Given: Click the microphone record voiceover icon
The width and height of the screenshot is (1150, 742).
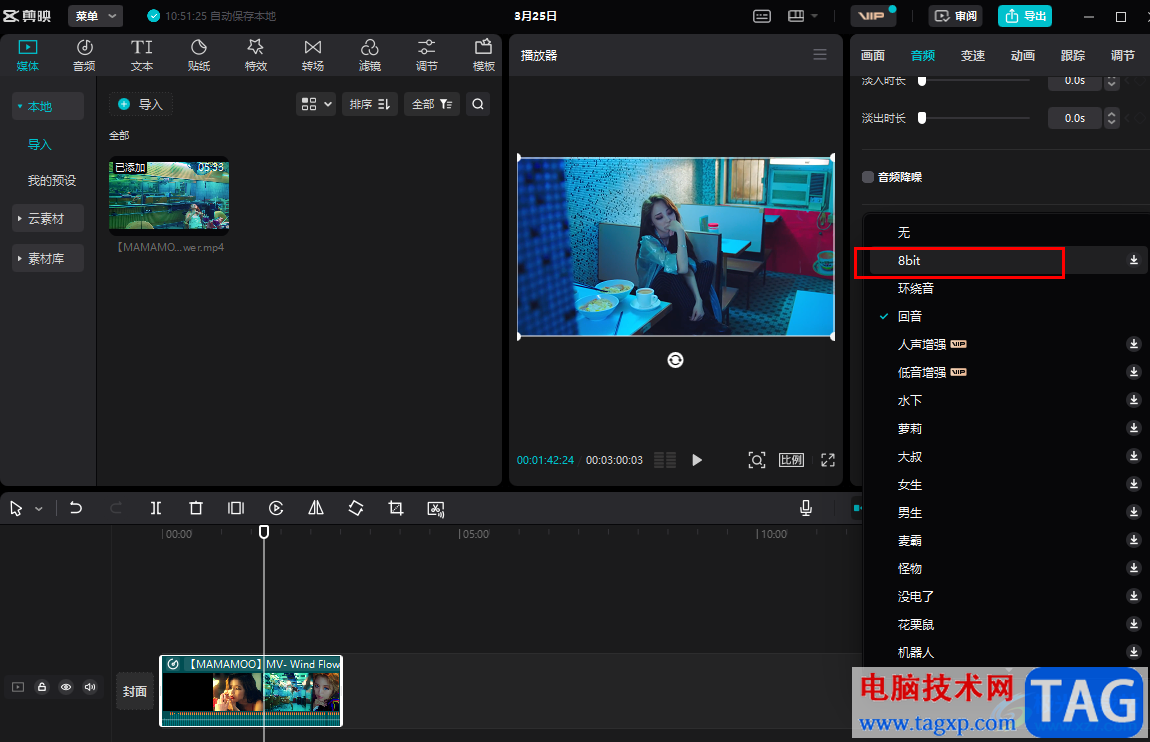Looking at the screenshot, I should tap(805, 508).
